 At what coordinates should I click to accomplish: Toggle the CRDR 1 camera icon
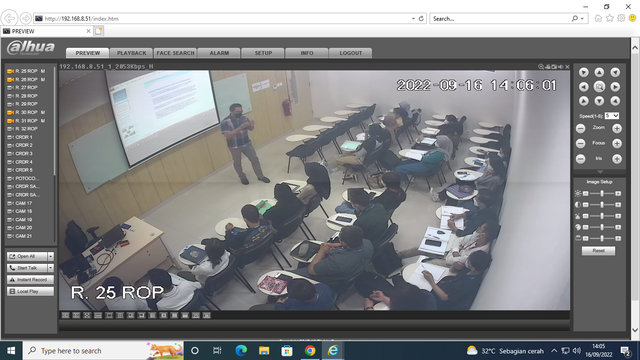coord(10,137)
